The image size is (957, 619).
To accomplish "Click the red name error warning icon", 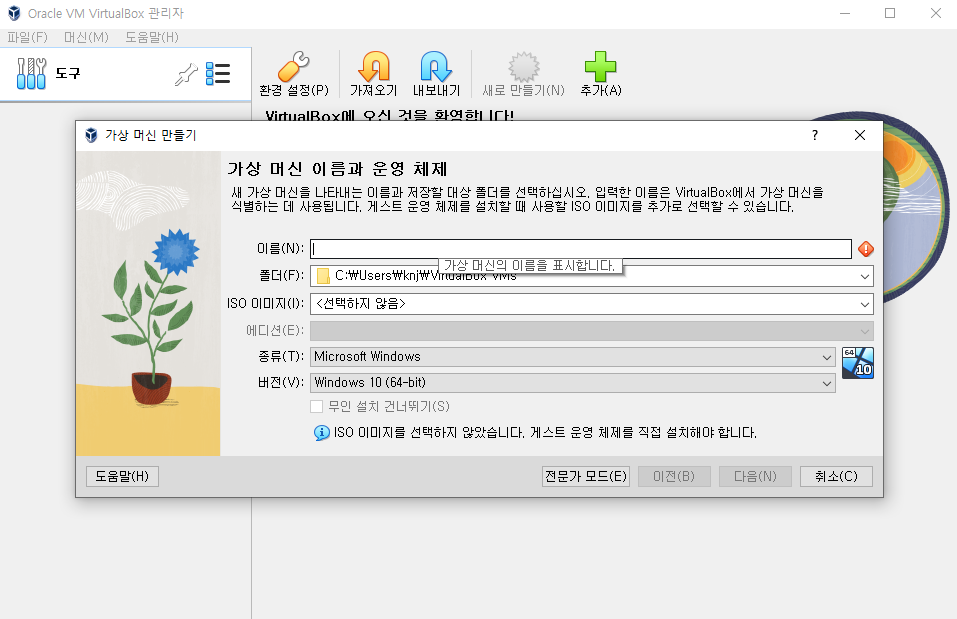I will click(x=865, y=249).
